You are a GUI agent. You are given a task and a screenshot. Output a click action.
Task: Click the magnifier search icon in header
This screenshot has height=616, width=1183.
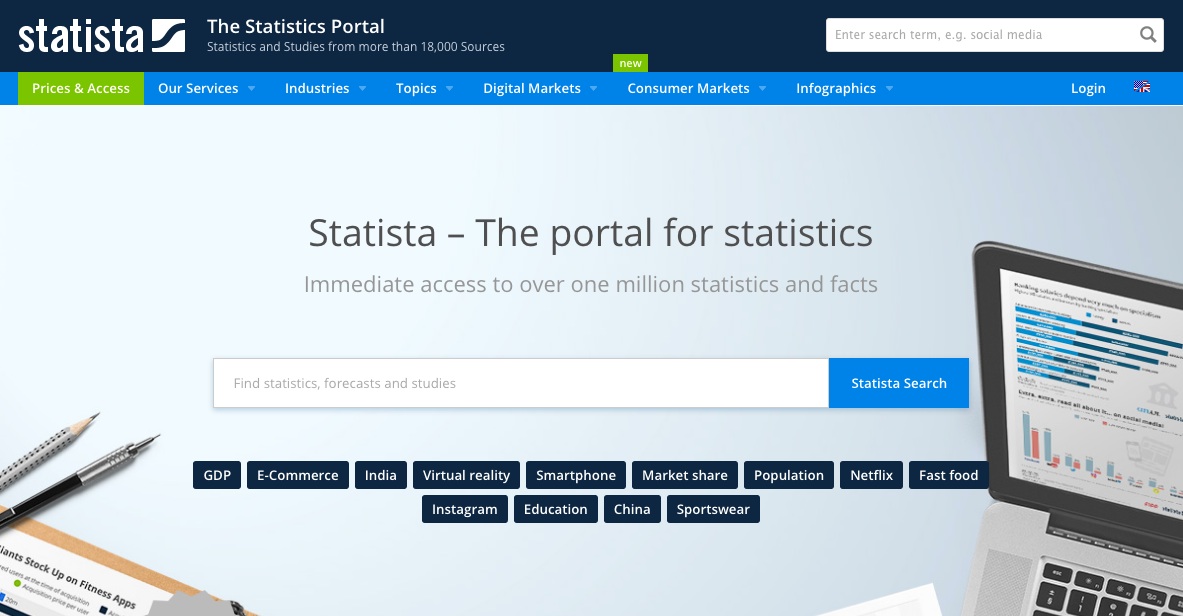[x=1148, y=35]
